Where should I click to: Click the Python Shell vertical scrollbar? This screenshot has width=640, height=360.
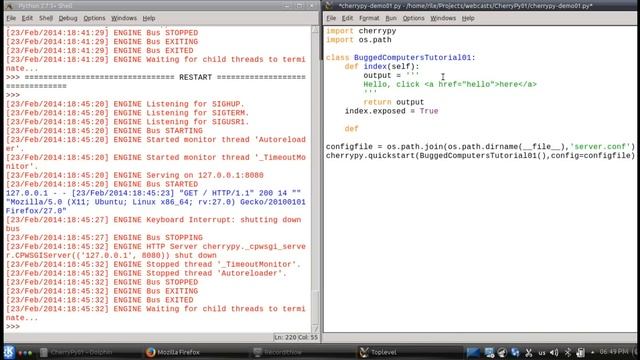pyautogui.click(x=315, y=180)
